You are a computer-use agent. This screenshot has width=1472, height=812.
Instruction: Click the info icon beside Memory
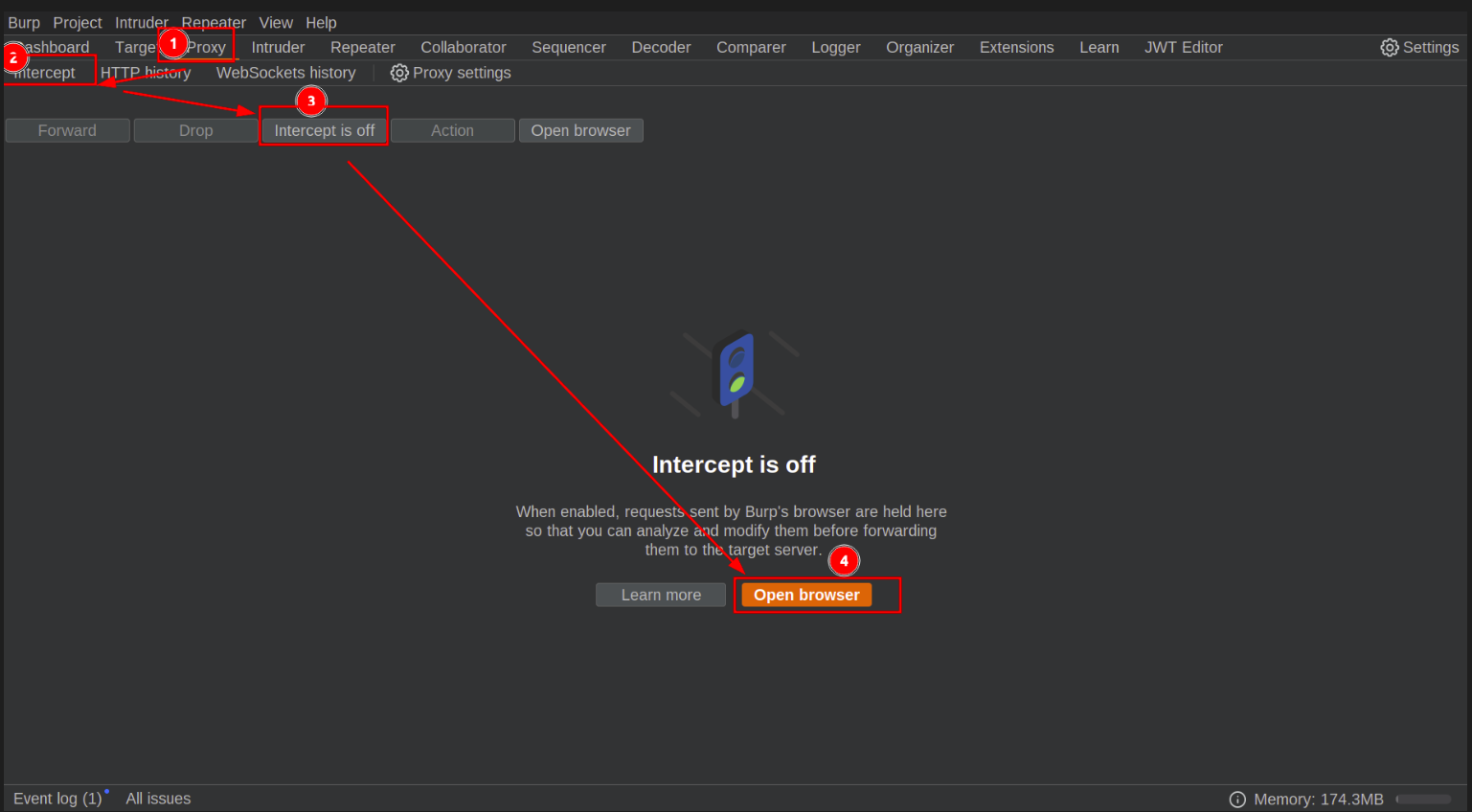[1237, 800]
